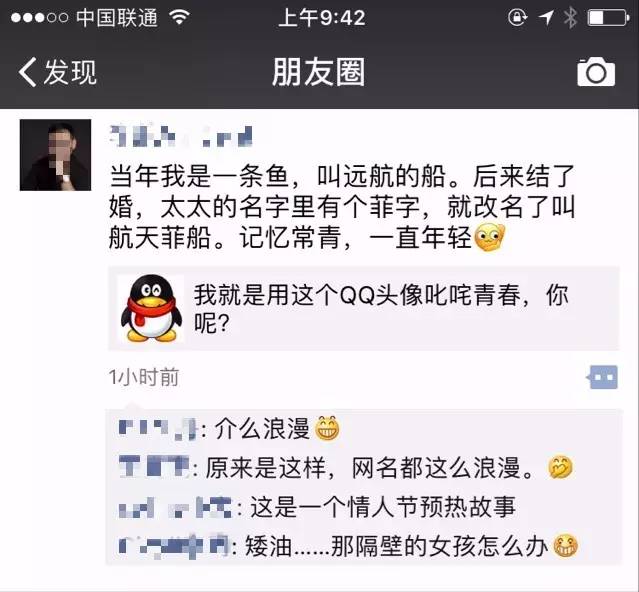Tap the 朋友圈 title bar
The width and height of the screenshot is (639, 592).
(x=319, y=72)
